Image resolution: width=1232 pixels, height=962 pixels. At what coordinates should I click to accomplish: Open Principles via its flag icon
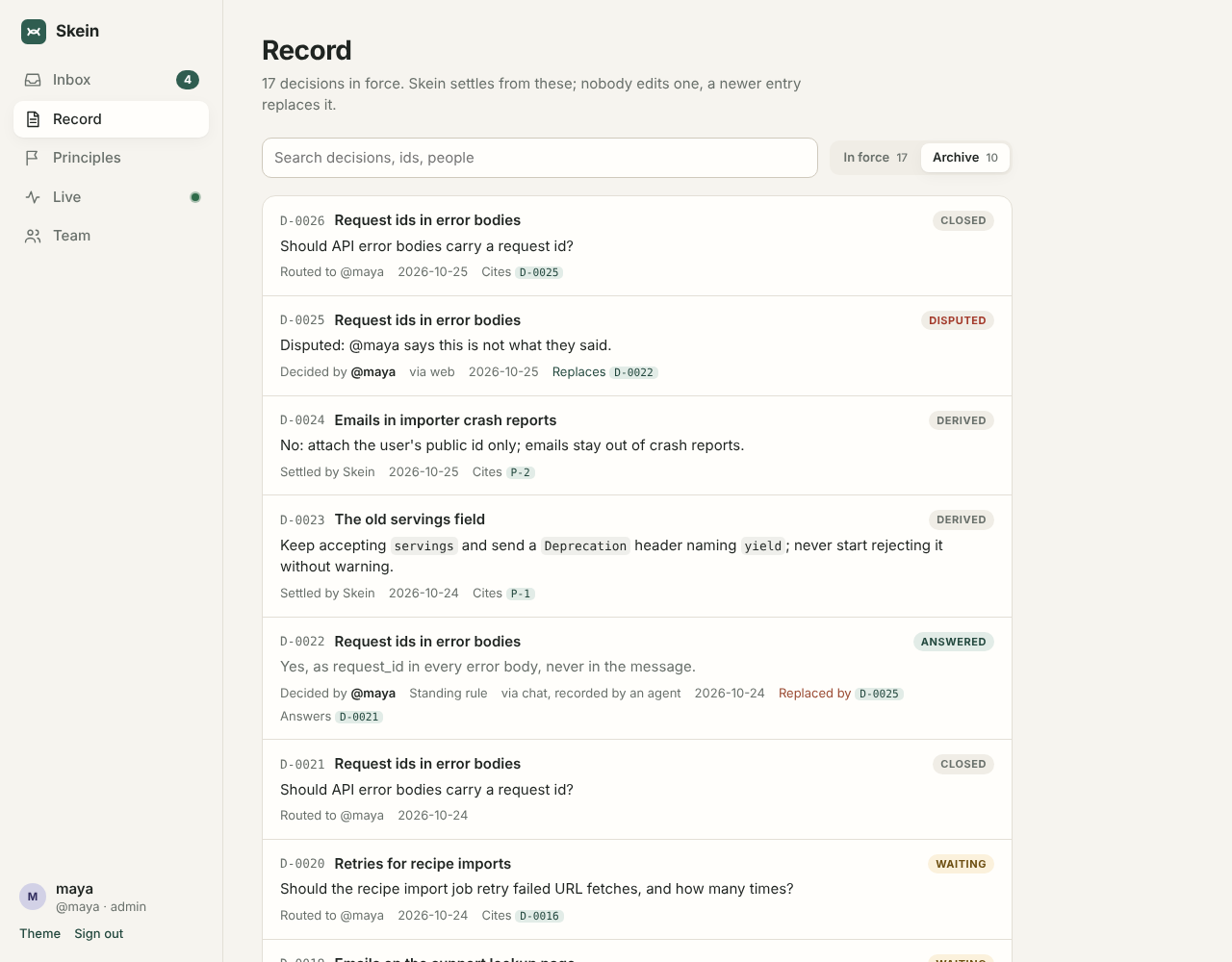click(33, 158)
